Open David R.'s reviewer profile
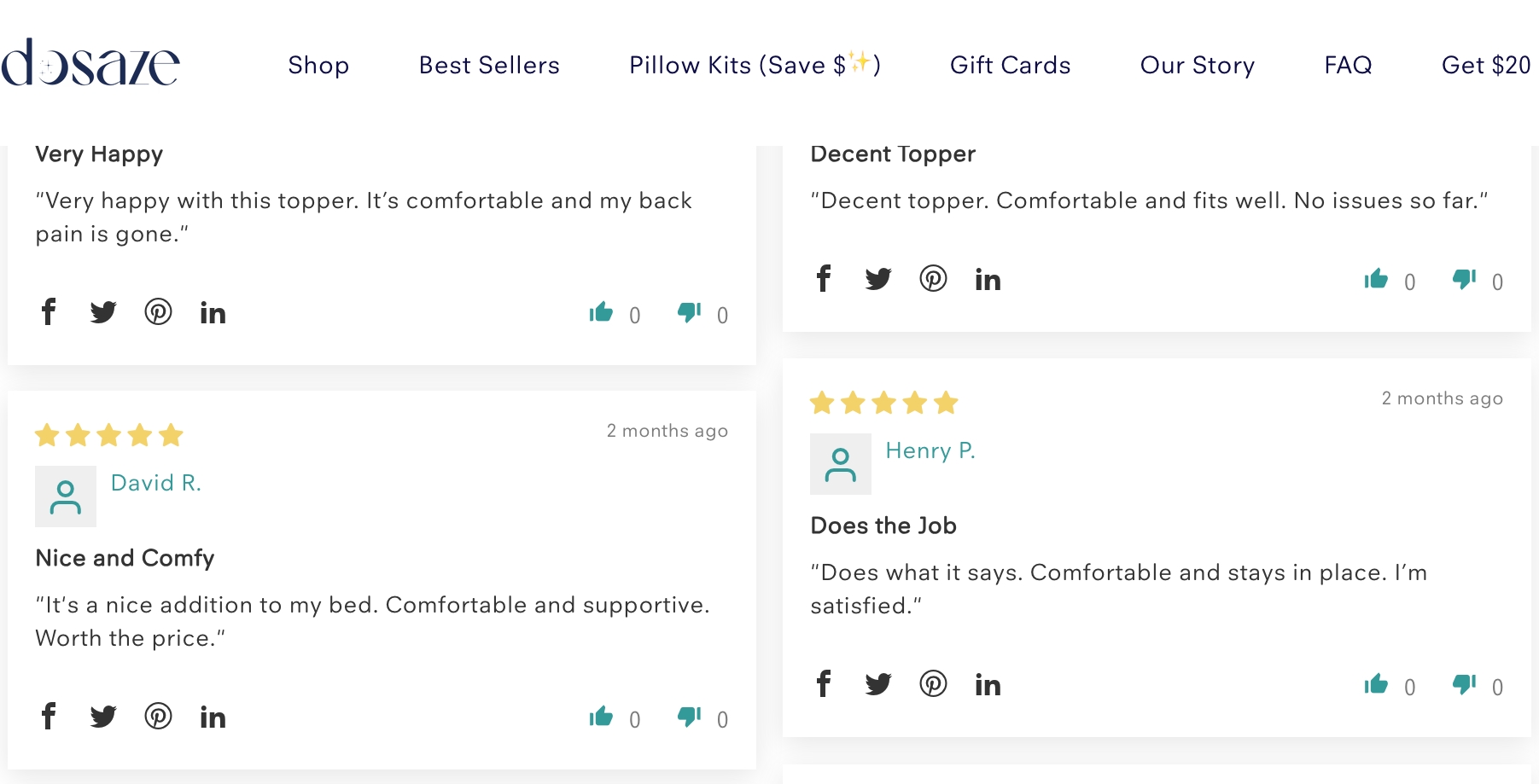 tap(156, 483)
